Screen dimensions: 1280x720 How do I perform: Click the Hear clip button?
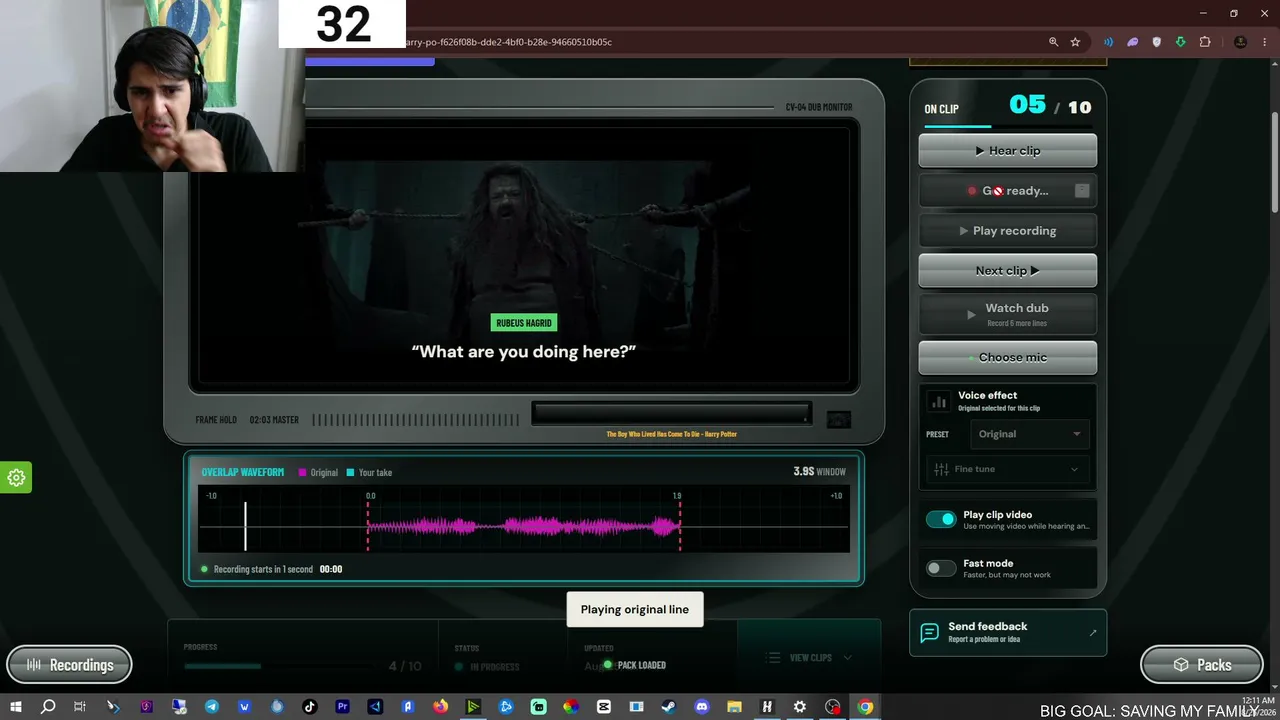(1008, 151)
